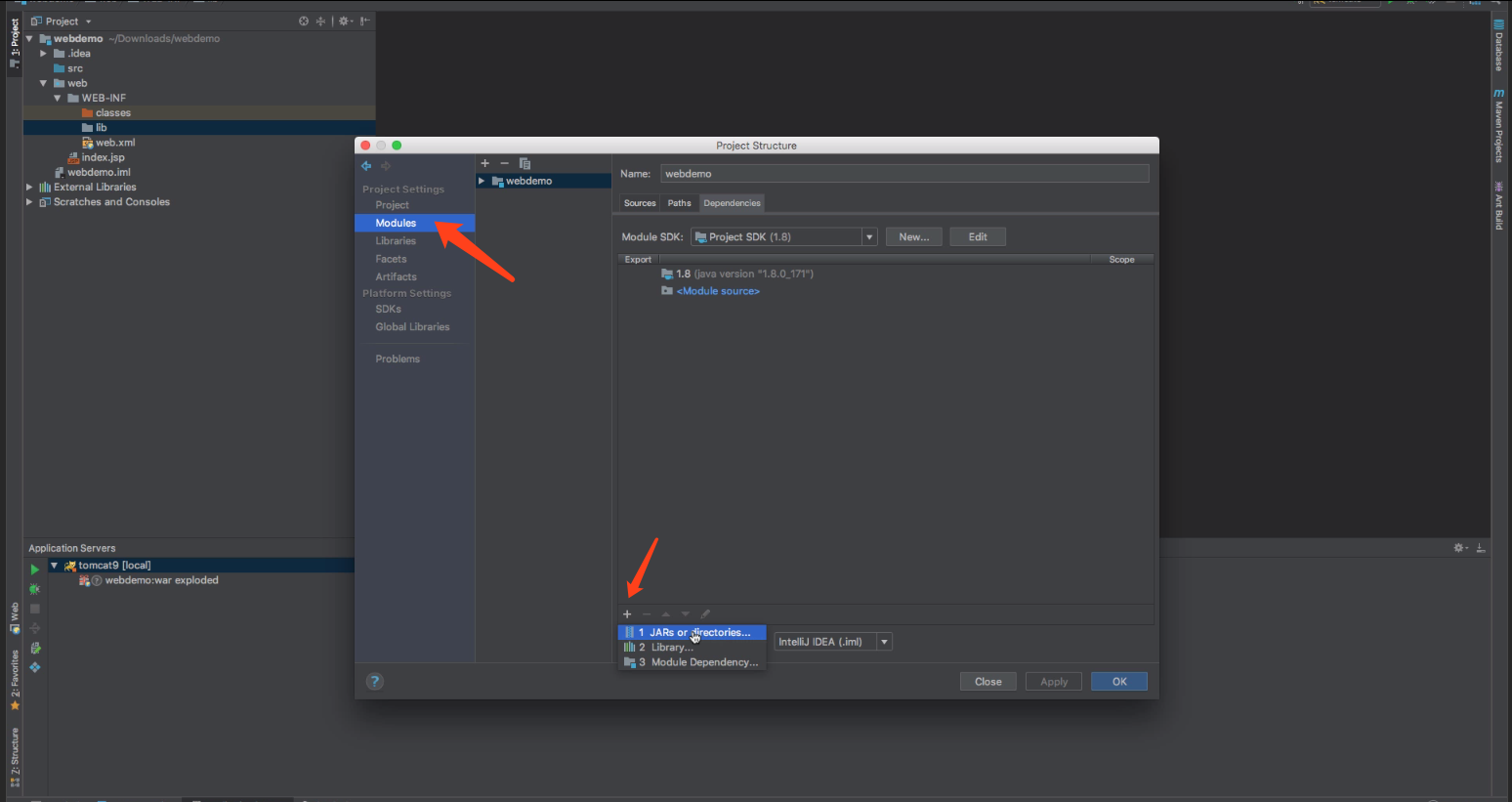Open help with the question mark icon

[x=375, y=682]
